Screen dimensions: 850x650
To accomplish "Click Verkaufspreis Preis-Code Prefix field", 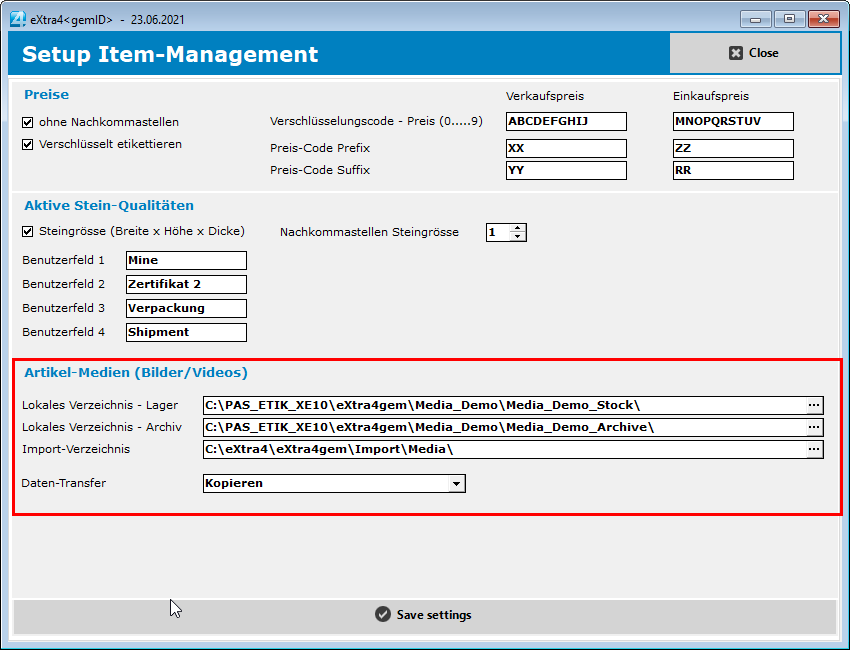I will click(566, 148).
